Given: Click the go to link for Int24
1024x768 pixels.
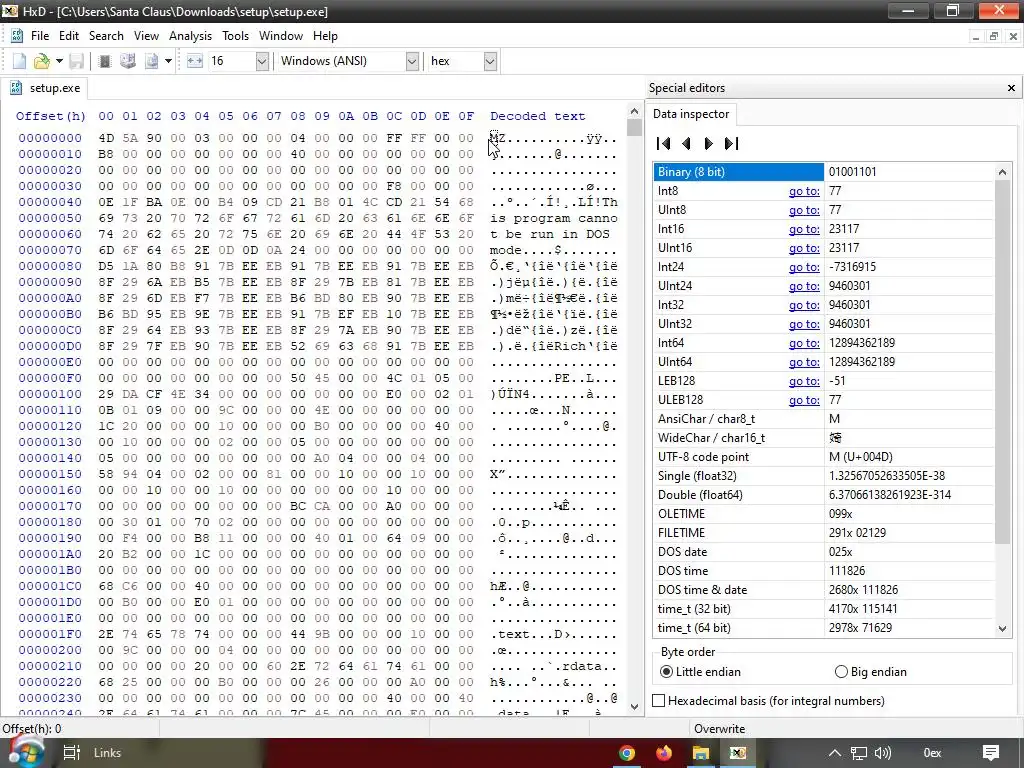Looking at the screenshot, I should click(804, 267).
